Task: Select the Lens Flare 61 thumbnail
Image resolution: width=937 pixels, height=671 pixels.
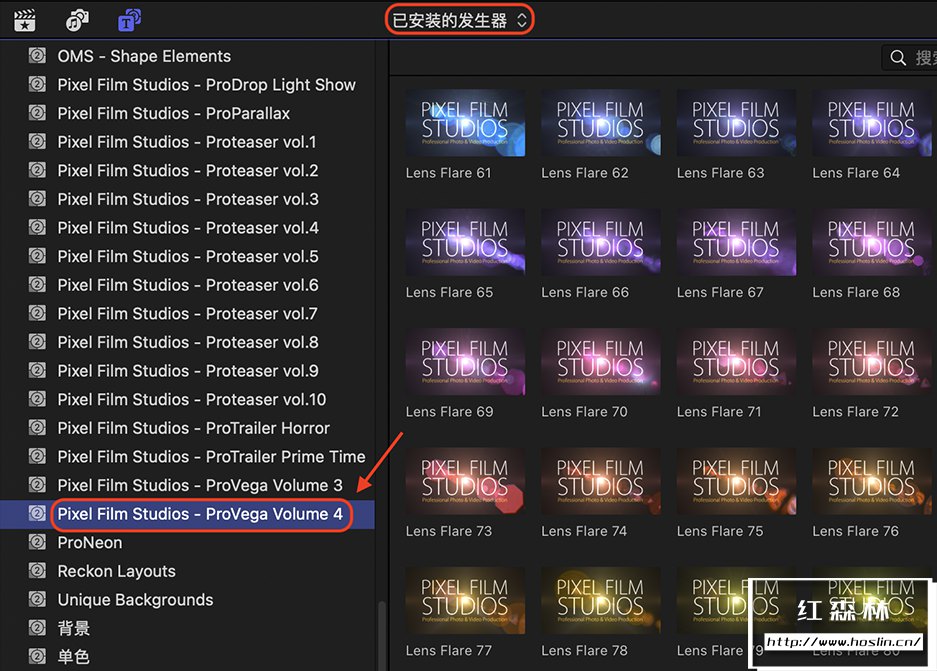Action: coord(465,123)
